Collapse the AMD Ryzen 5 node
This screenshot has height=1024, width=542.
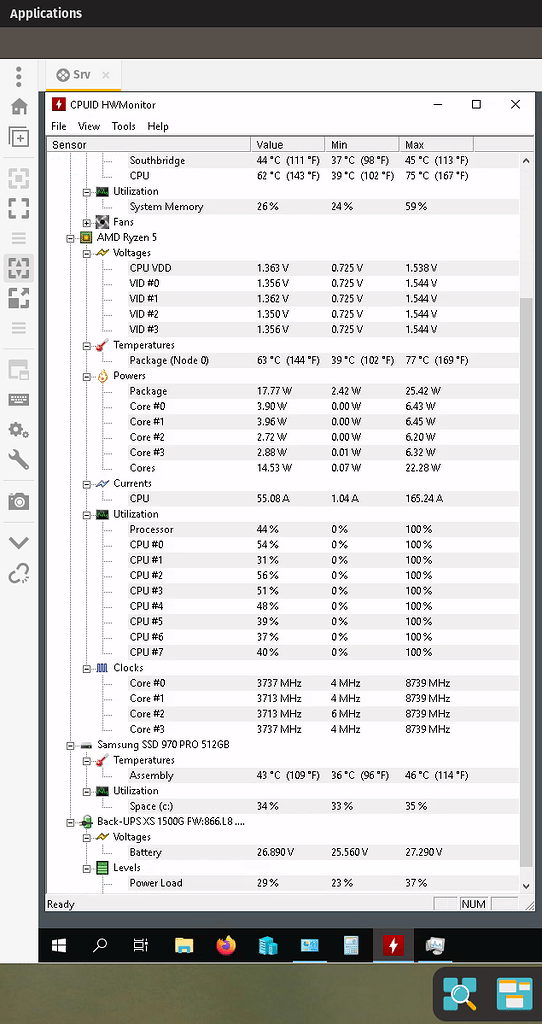coord(71,238)
